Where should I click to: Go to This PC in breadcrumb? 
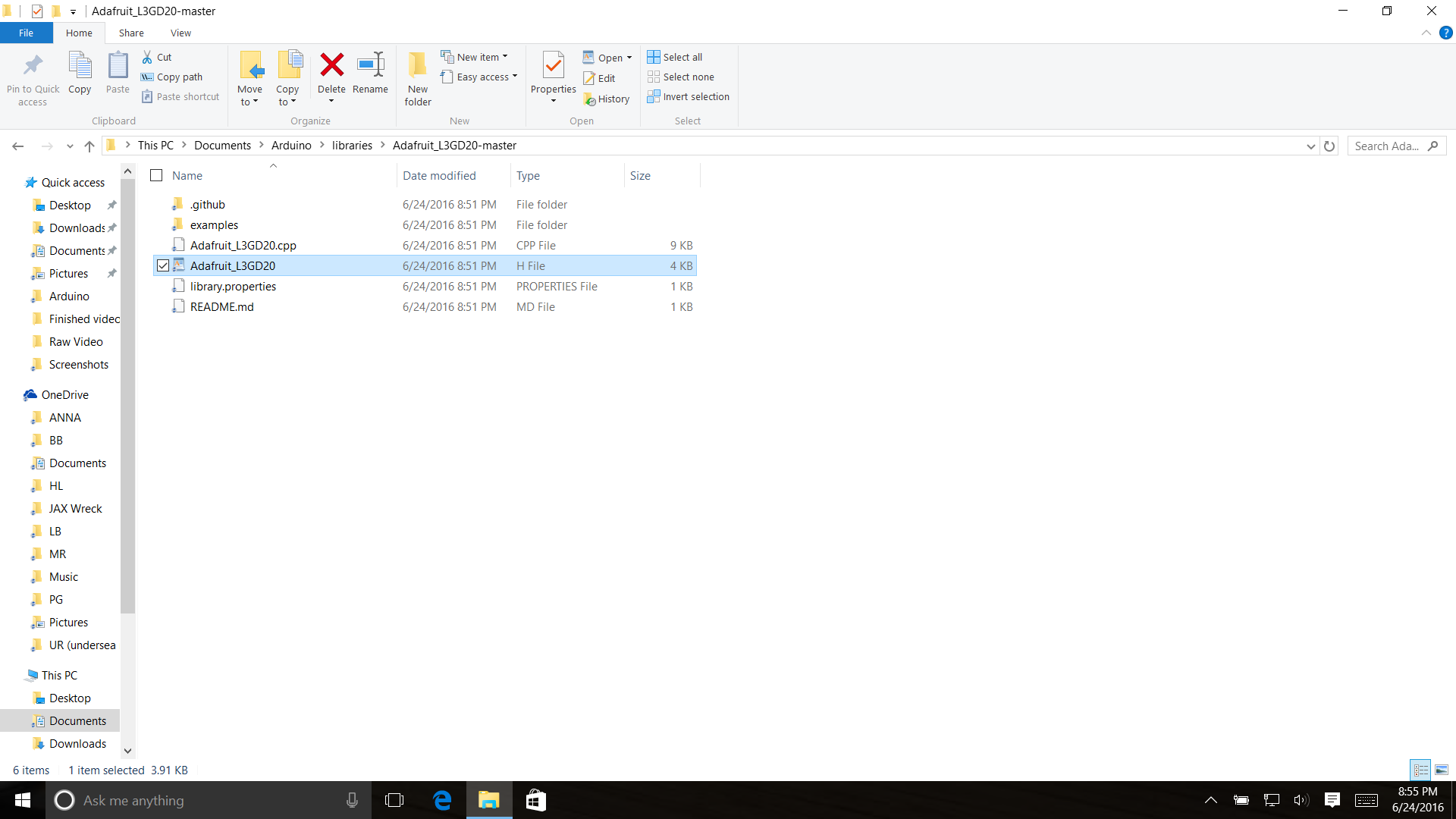click(x=155, y=146)
